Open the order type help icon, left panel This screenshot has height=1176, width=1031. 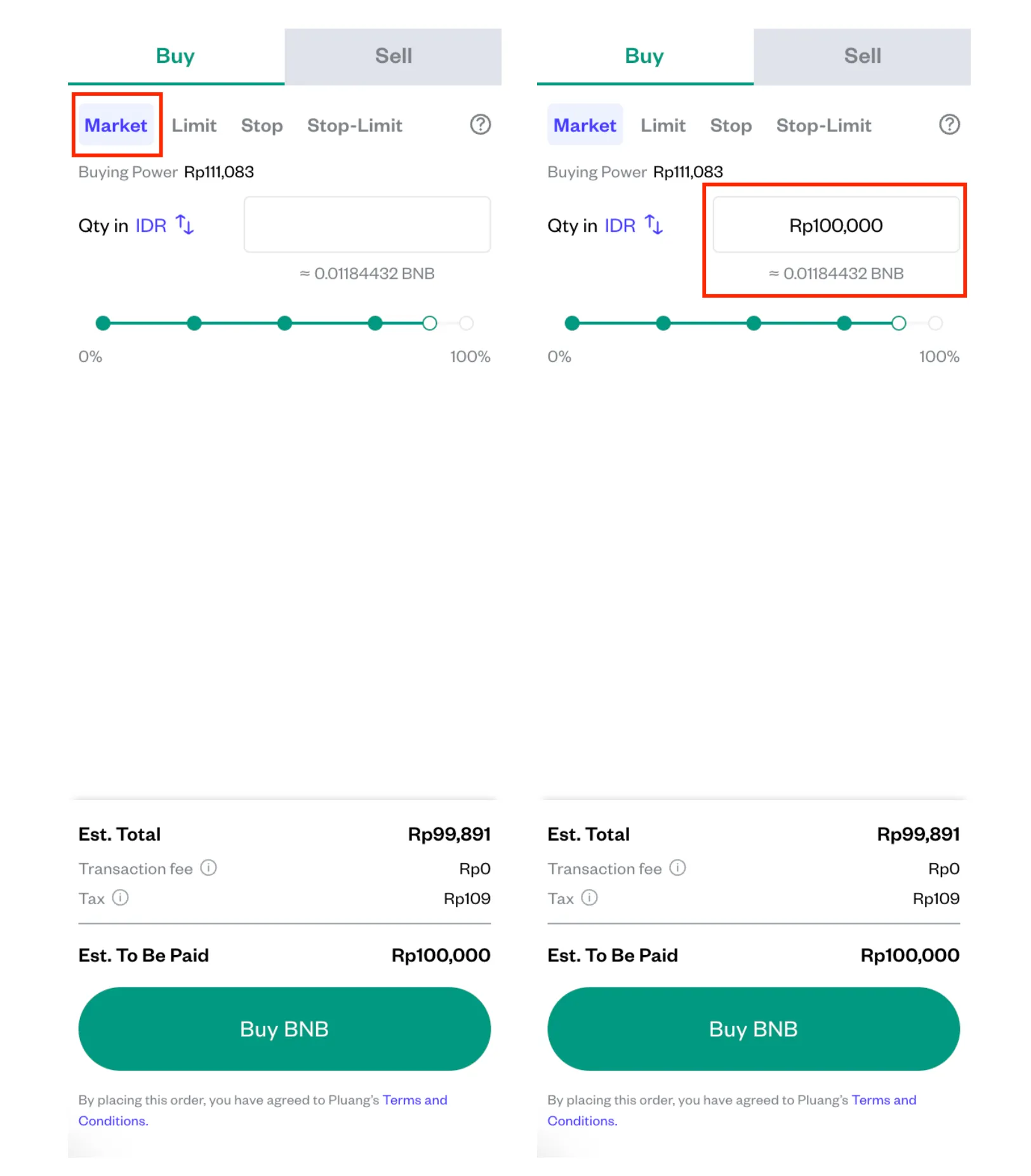pyautogui.click(x=480, y=124)
